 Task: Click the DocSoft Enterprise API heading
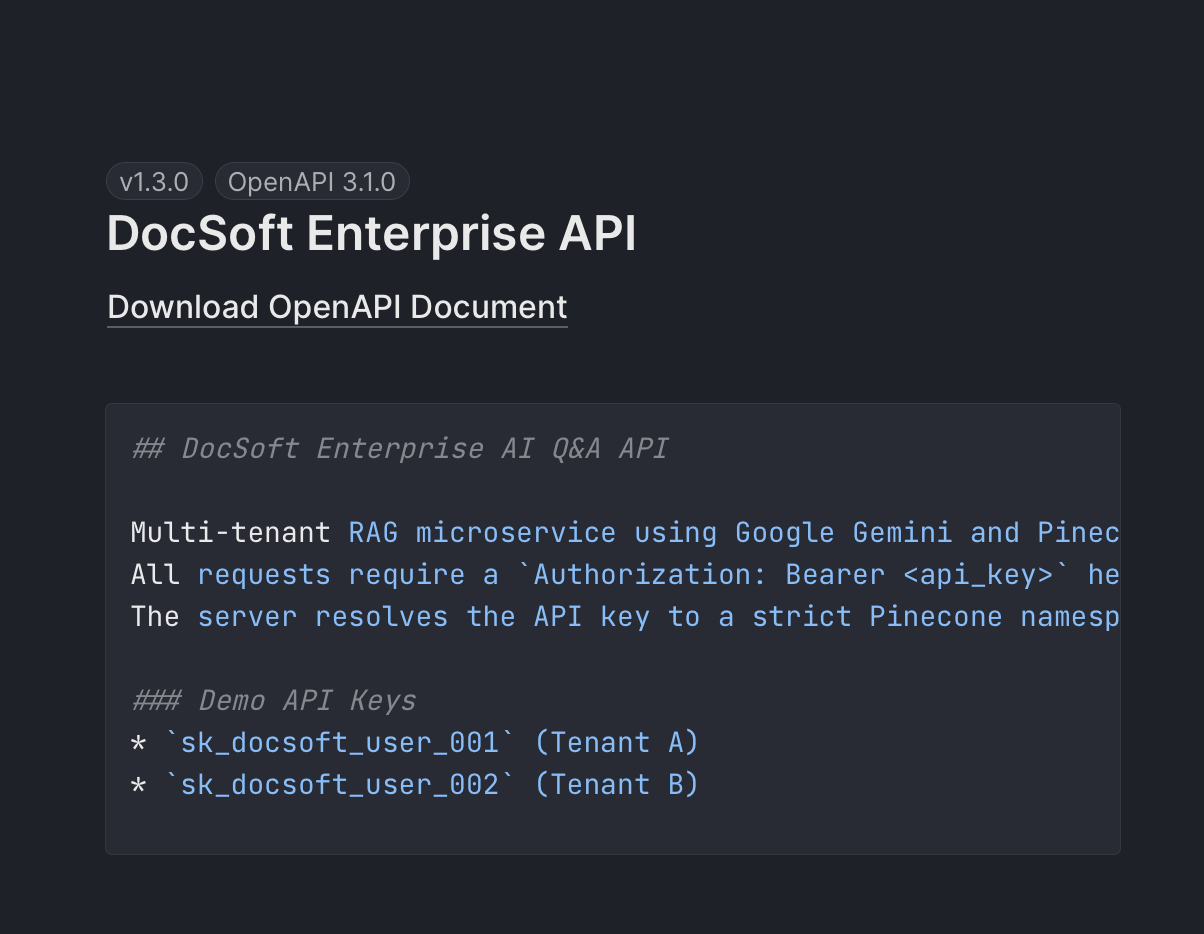tap(371, 234)
